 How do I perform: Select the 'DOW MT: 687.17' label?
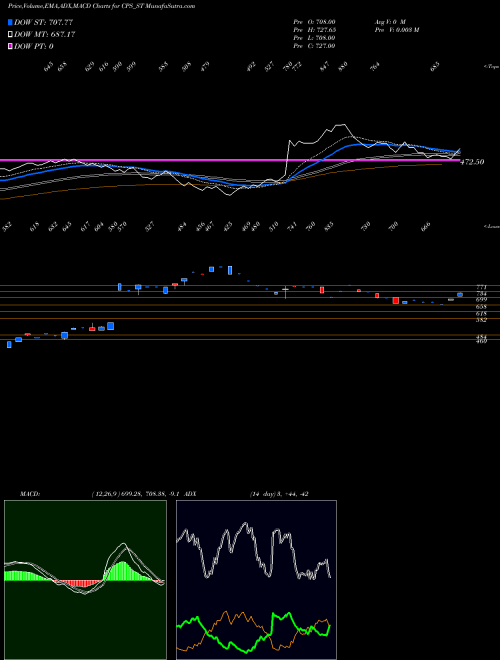[x=44, y=35]
